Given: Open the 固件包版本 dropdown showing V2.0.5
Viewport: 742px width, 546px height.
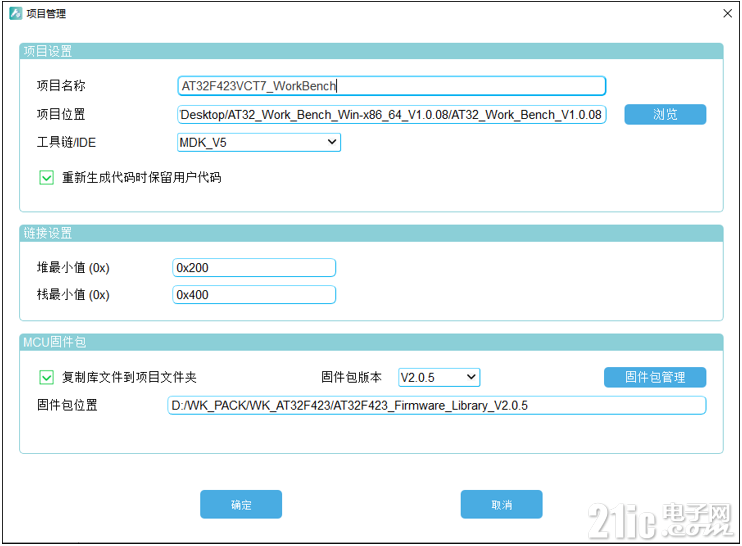Looking at the screenshot, I should [x=439, y=378].
